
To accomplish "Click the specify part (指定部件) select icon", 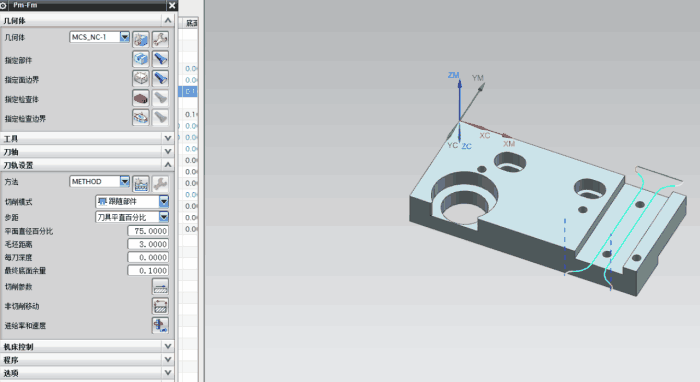I will point(141,59).
